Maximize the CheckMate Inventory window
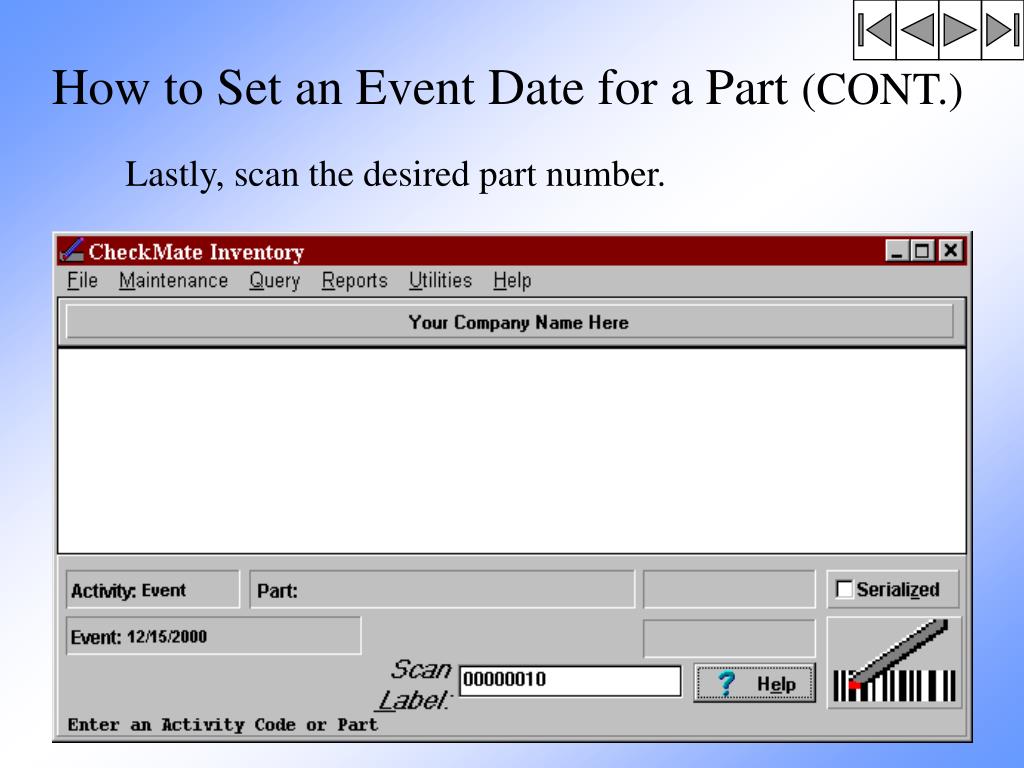Viewport: 1024px width, 768px height. (921, 251)
